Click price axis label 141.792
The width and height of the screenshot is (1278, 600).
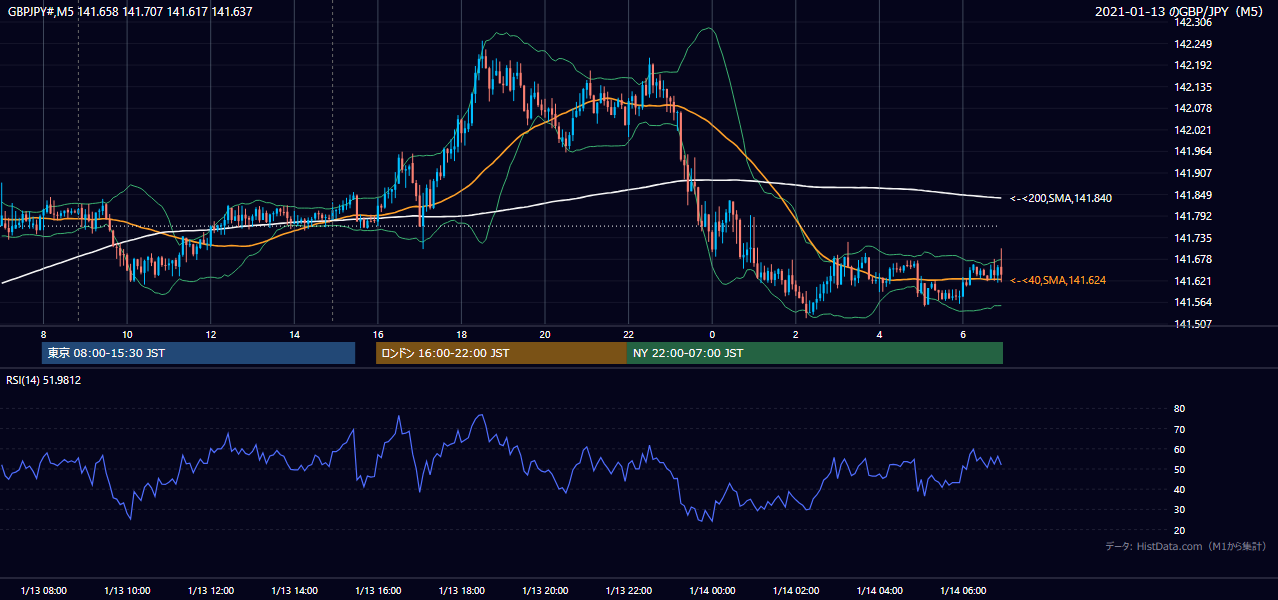[x=1193, y=216]
